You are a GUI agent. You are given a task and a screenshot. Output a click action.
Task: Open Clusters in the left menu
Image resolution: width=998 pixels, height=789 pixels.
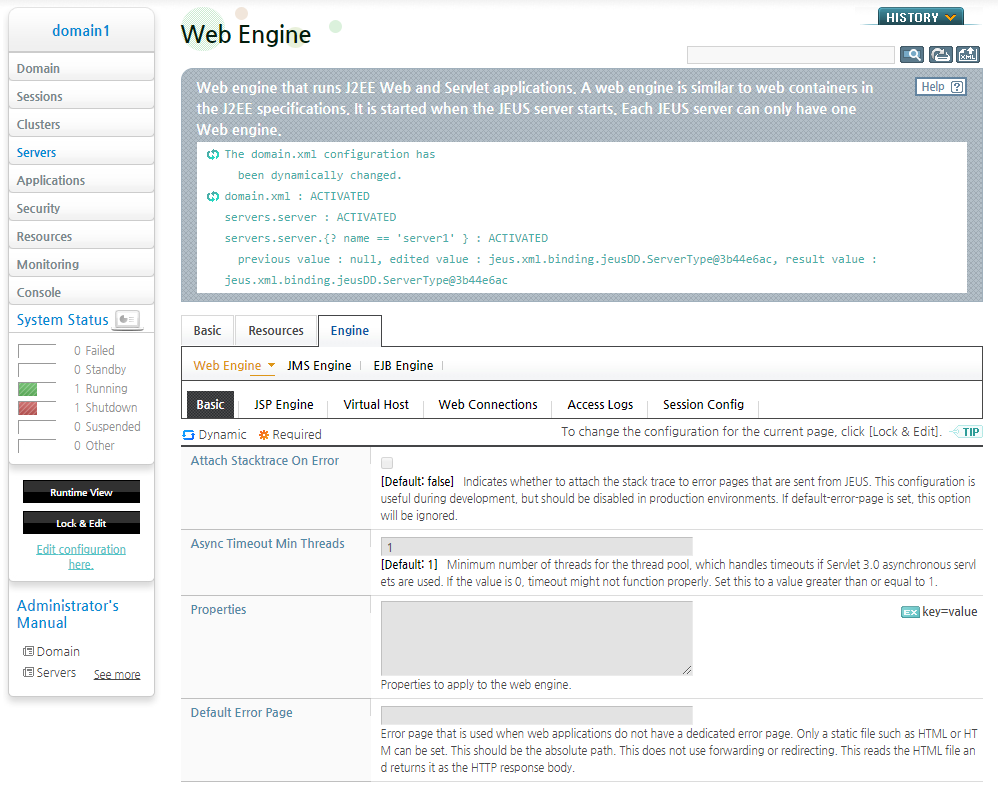[x=81, y=124]
